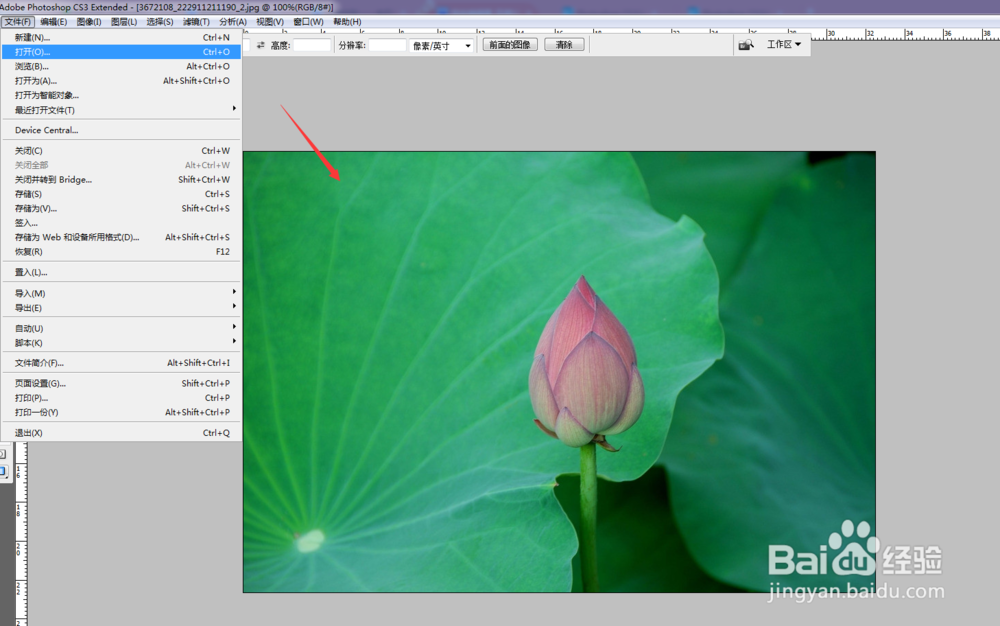Open the Bridge browse icon in options bar

(x=746, y=45)
